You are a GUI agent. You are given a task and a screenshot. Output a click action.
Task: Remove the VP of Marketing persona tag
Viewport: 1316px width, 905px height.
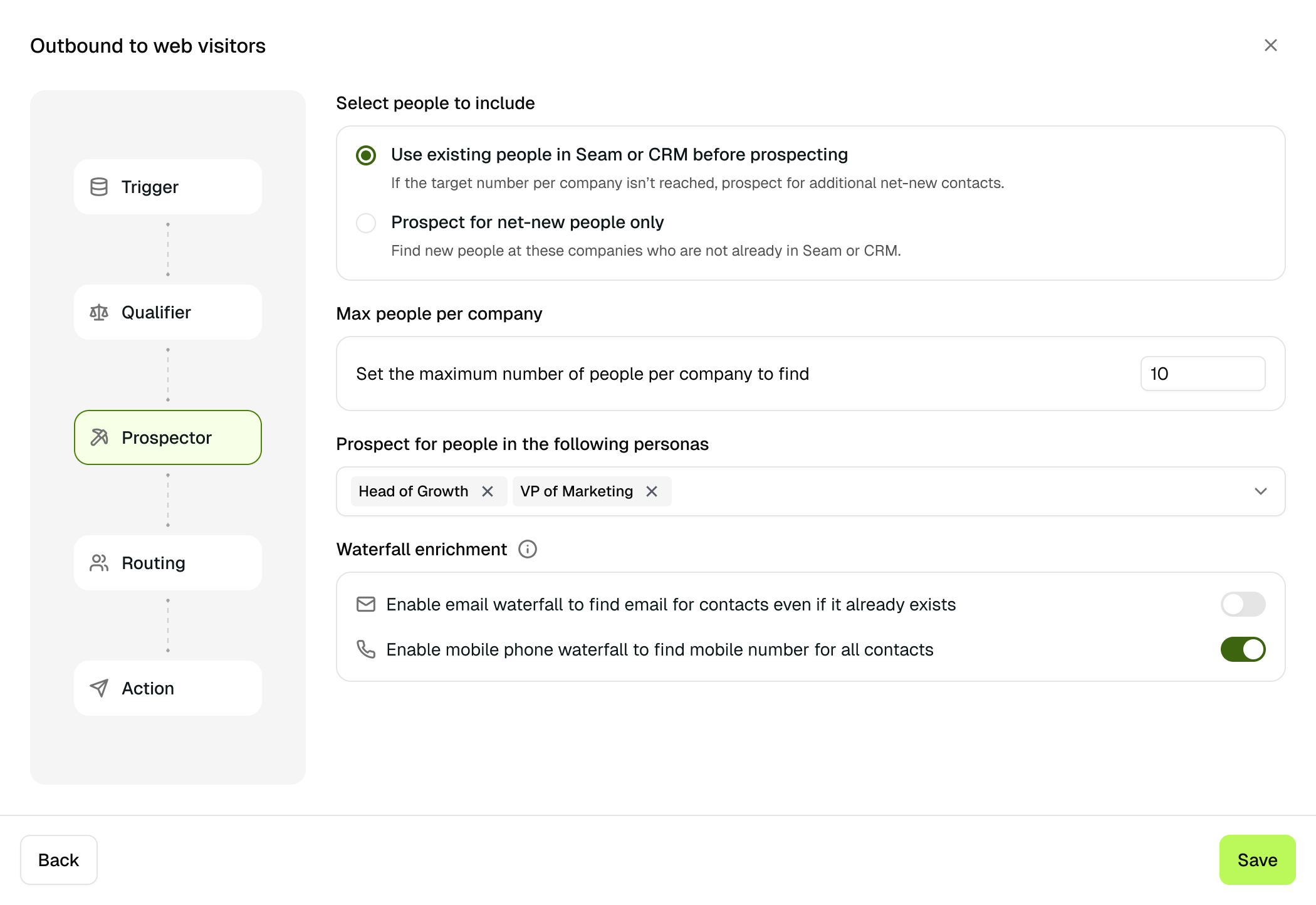click(x=652, y=491)
